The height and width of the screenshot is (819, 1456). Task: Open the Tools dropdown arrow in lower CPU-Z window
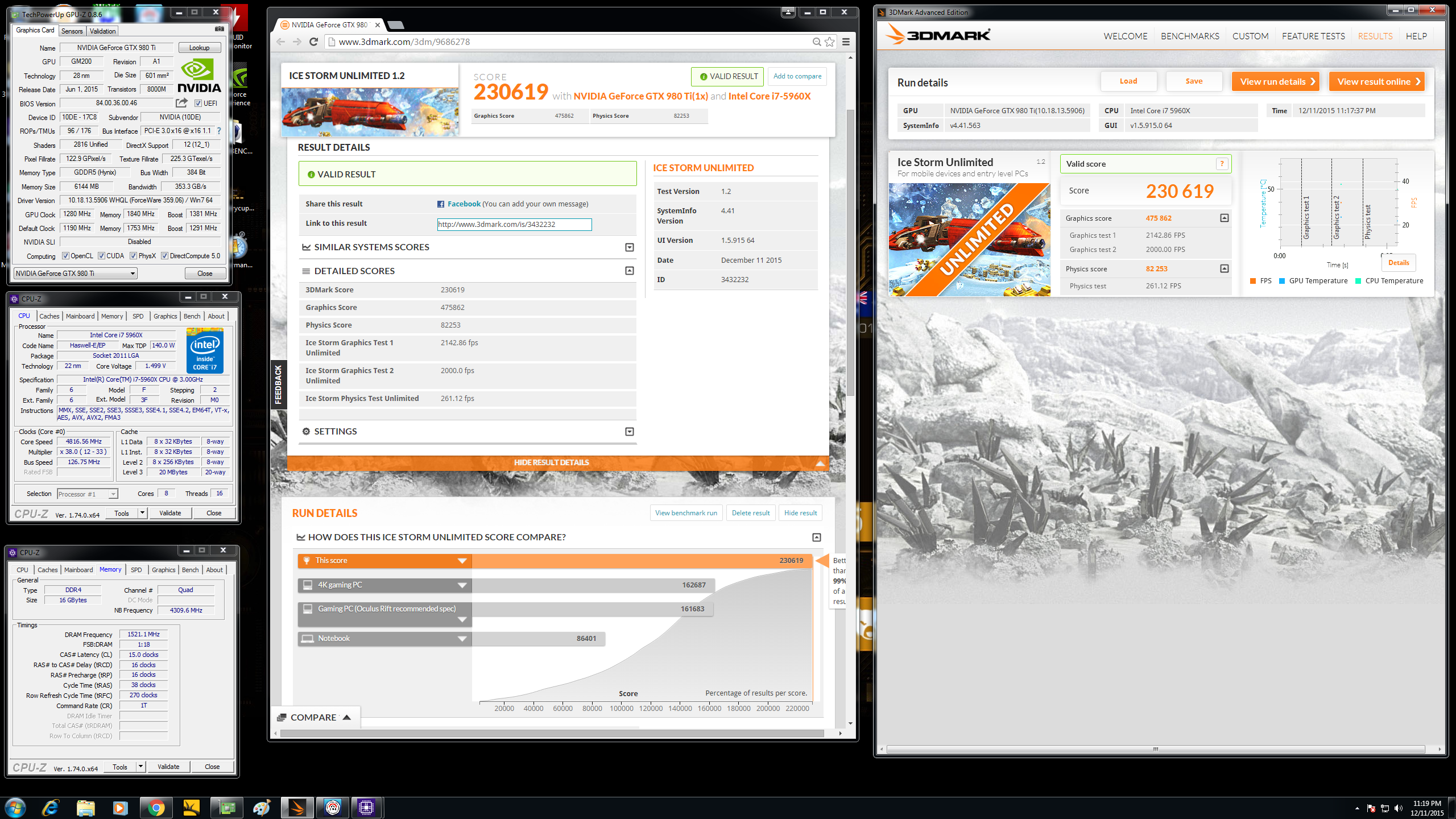click(140, 767)
